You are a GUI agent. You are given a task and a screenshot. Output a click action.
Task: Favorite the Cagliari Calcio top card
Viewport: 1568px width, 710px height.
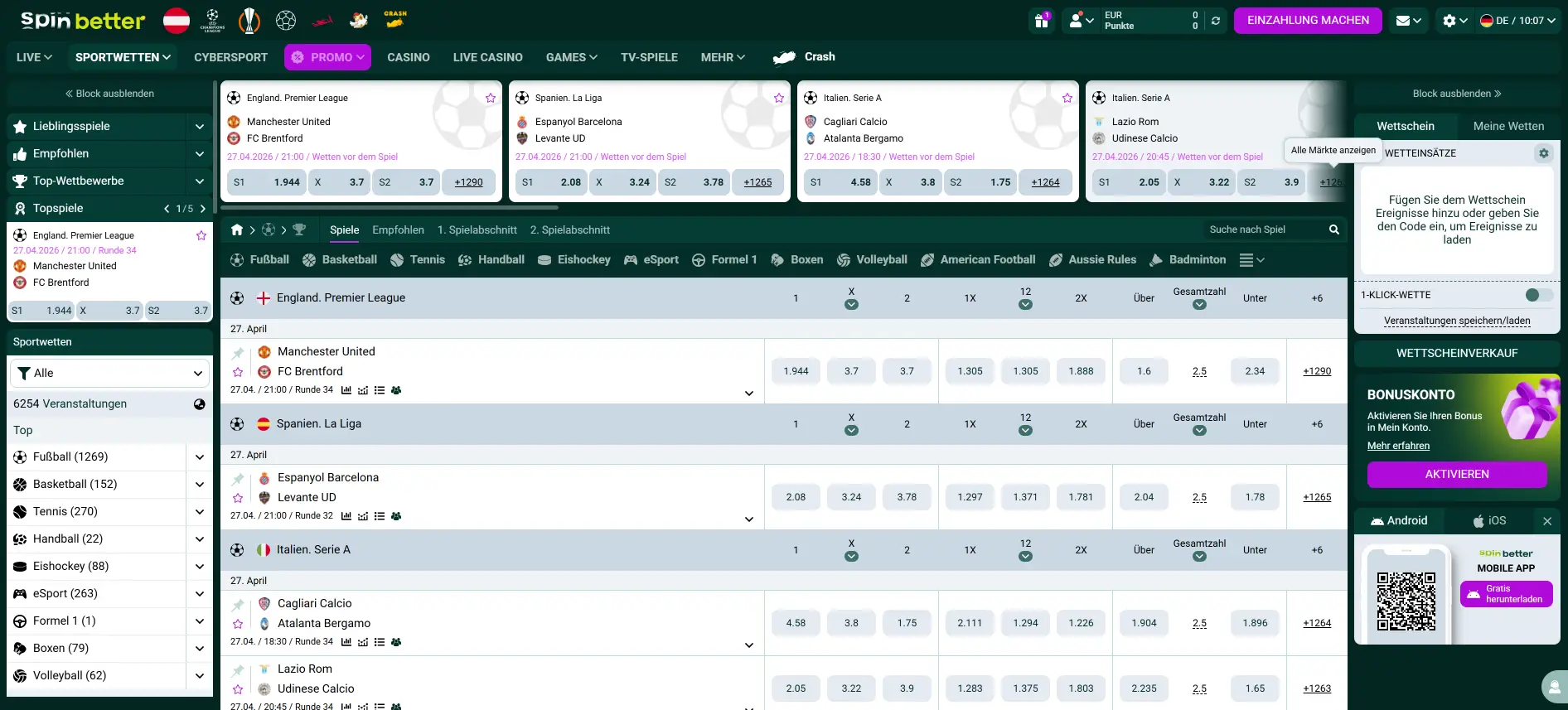1067,98
